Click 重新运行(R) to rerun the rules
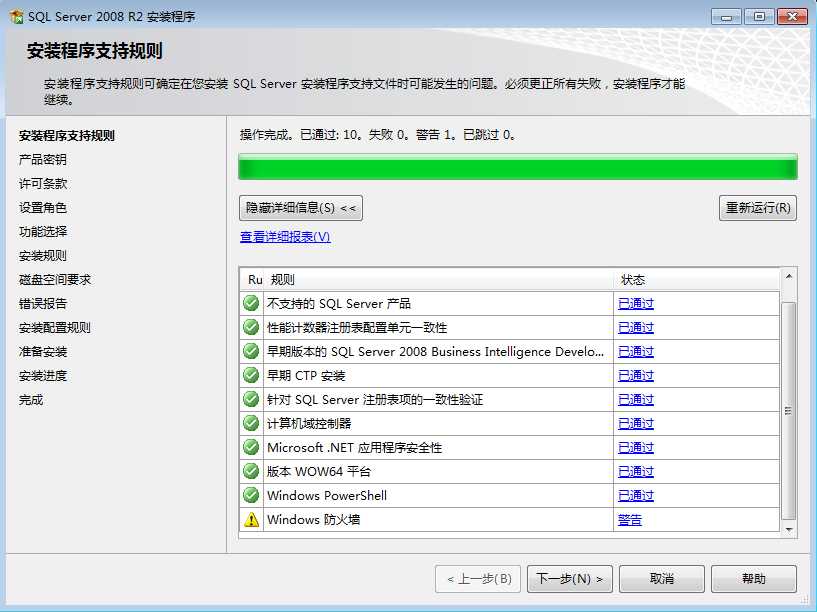The image size is (817, 612). (758, 208)
